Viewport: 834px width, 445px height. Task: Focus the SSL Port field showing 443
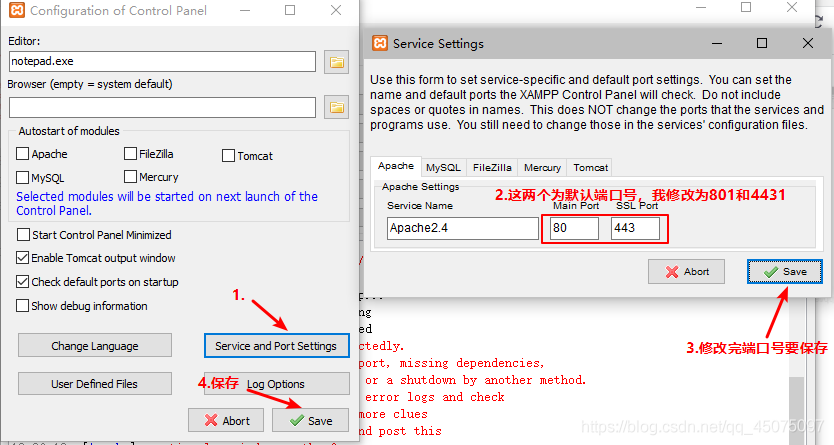click(x=635, y=228)
